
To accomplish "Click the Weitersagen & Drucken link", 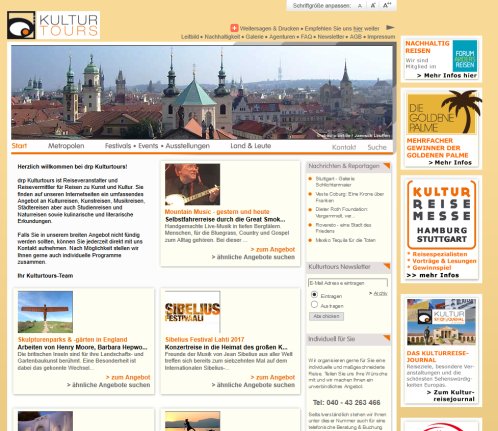I will point(269,29).
